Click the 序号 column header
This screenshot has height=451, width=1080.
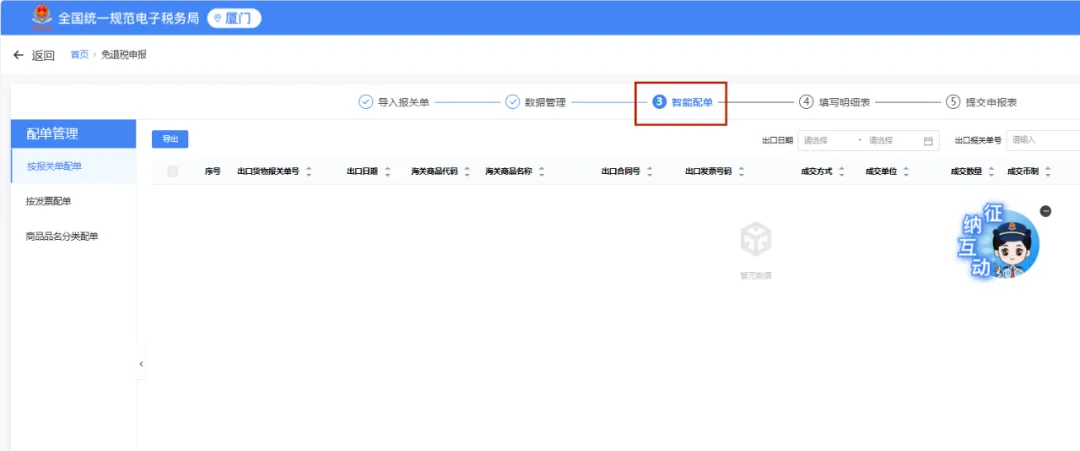click(212, 171)
